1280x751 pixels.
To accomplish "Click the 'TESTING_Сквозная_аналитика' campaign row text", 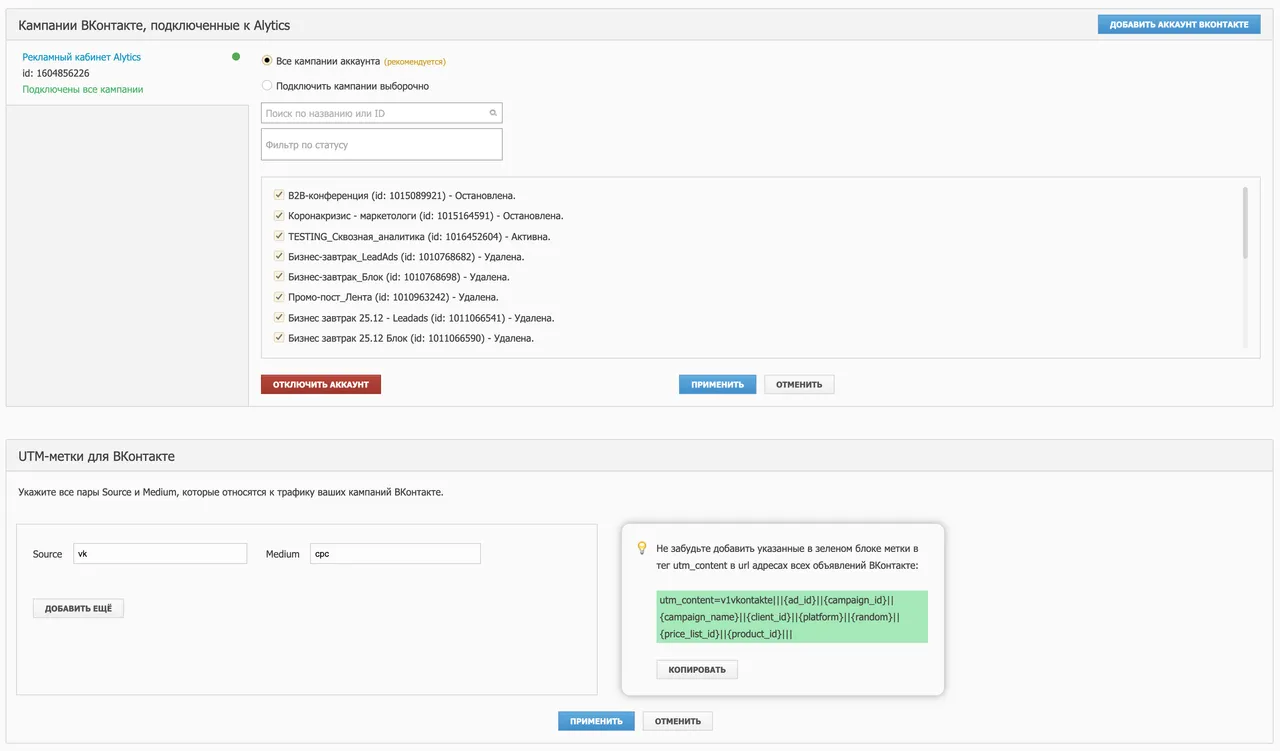I will click(419, 237).
